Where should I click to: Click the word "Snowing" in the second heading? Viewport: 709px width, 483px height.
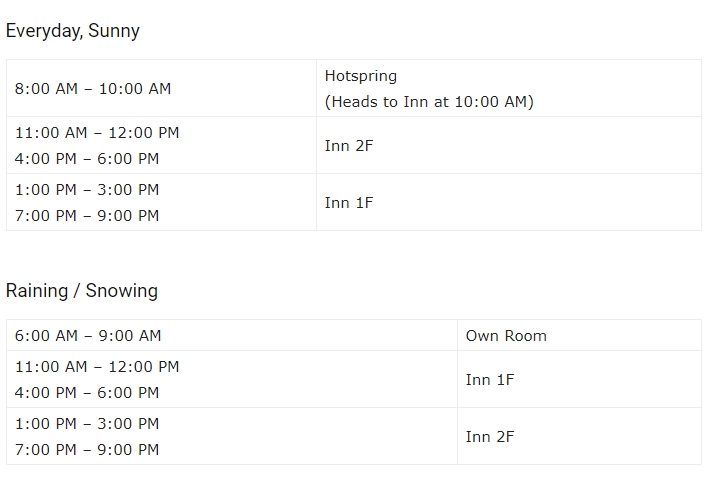click(121, 291)
